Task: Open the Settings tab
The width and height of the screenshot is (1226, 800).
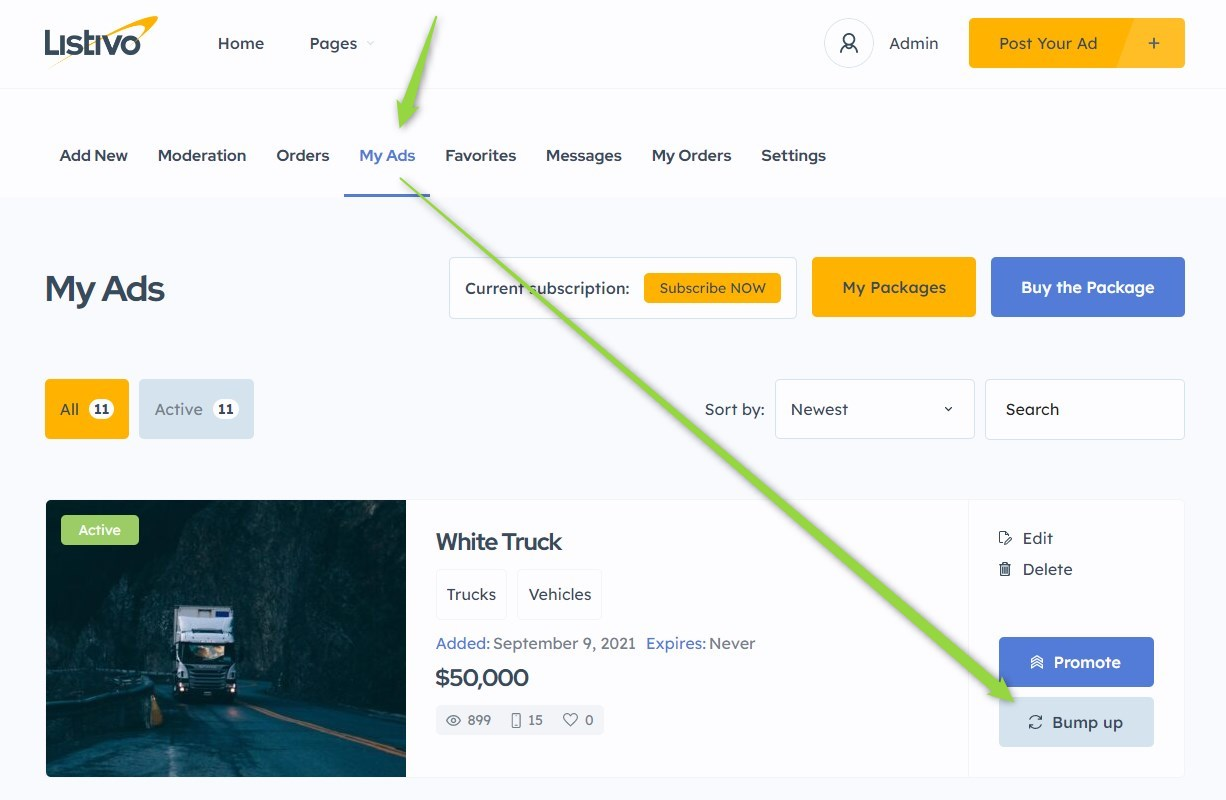Action: click(794, 155)
